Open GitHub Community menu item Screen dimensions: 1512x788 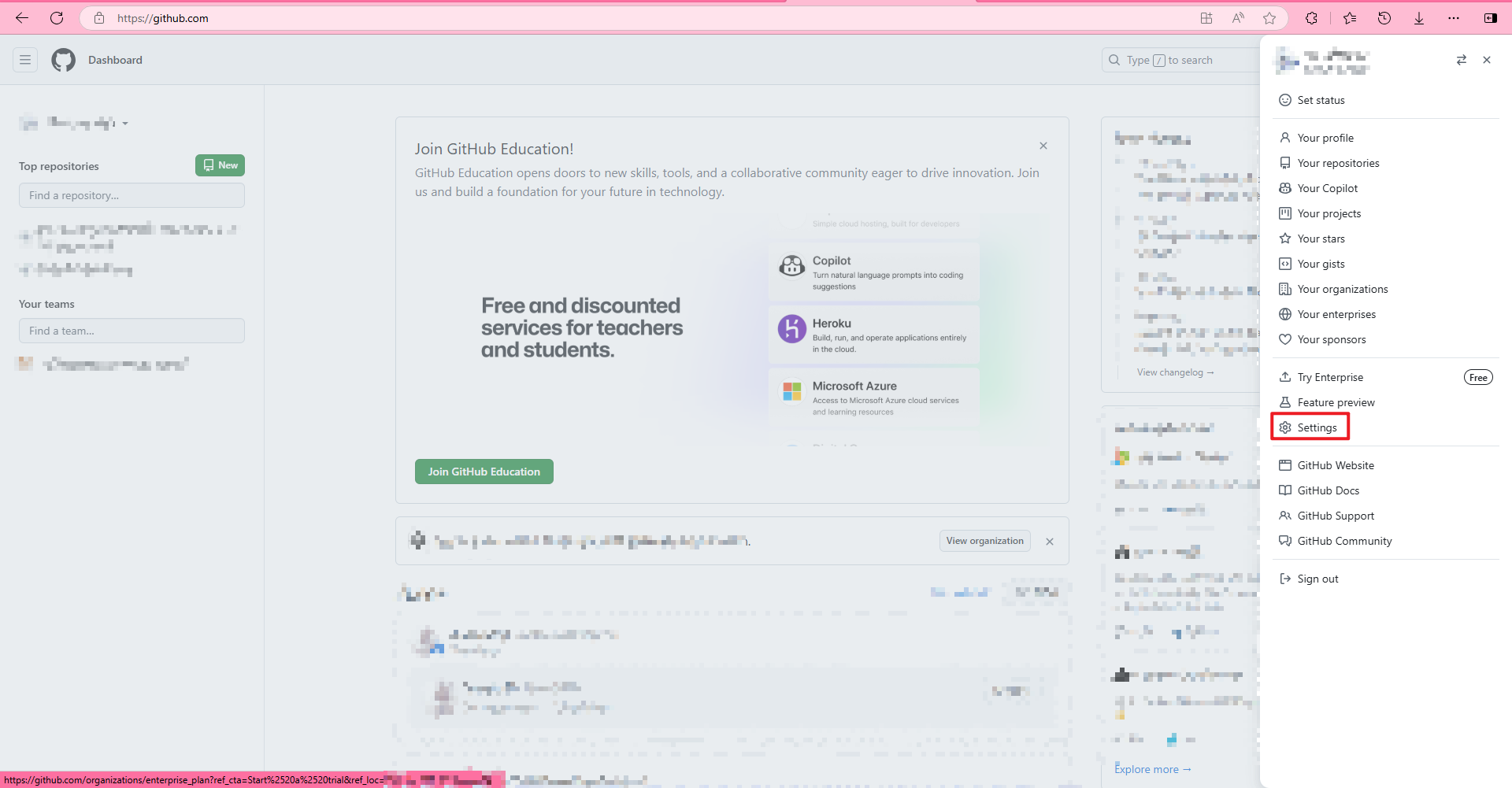coord(1386,541)
